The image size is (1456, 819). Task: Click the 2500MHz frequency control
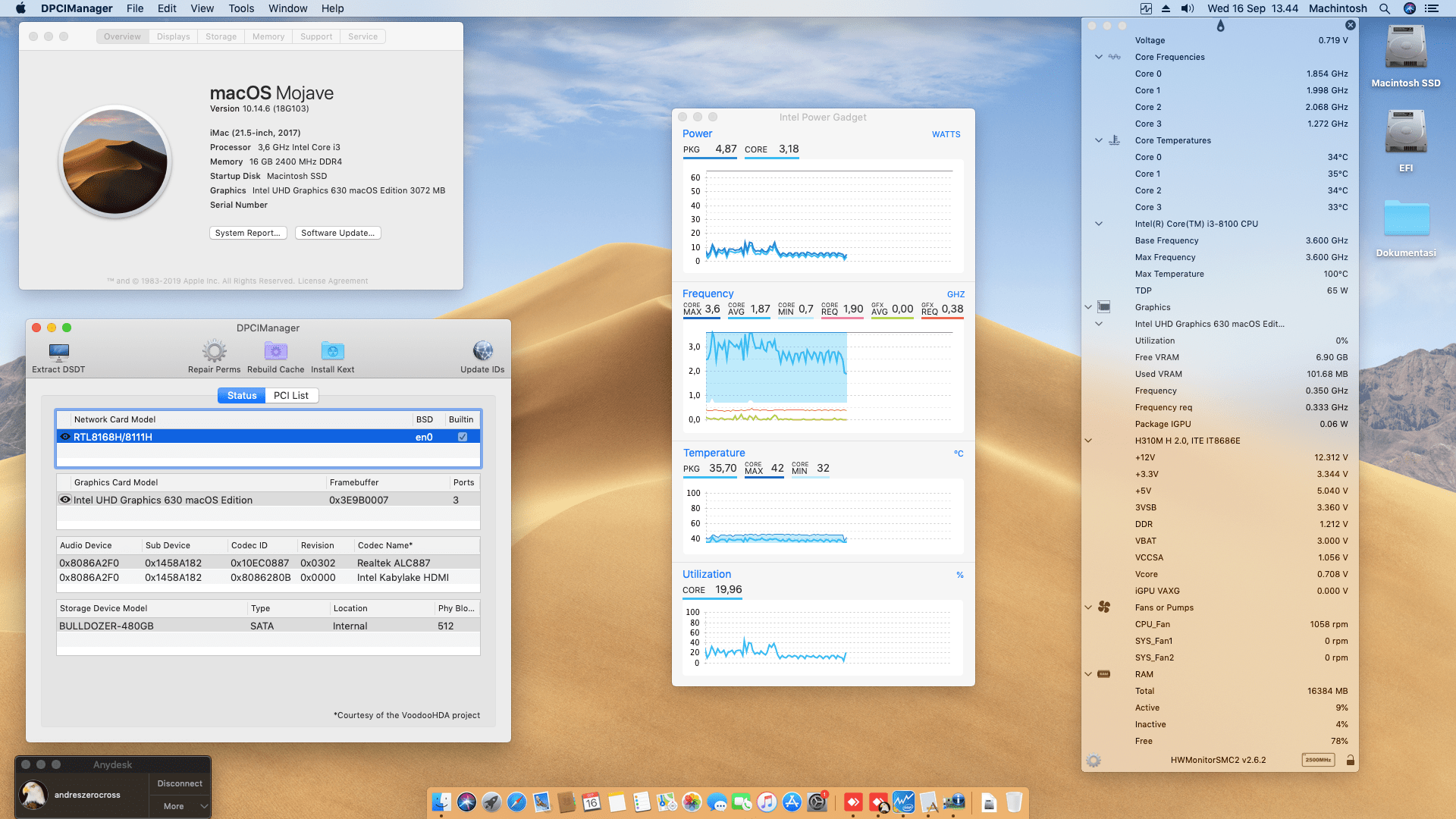click(x=1319, y=759)
